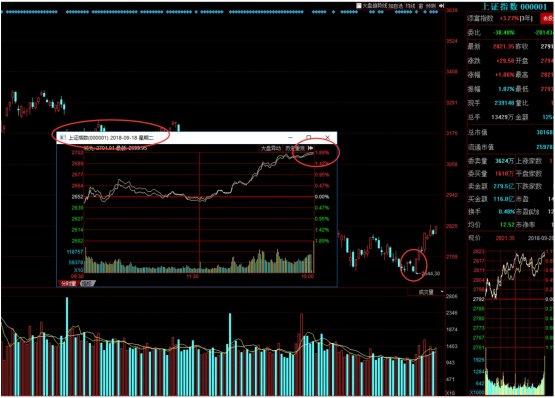555x398 pixels.
Task: Open the 成交量 indicator dropdown
Action: 426,292
